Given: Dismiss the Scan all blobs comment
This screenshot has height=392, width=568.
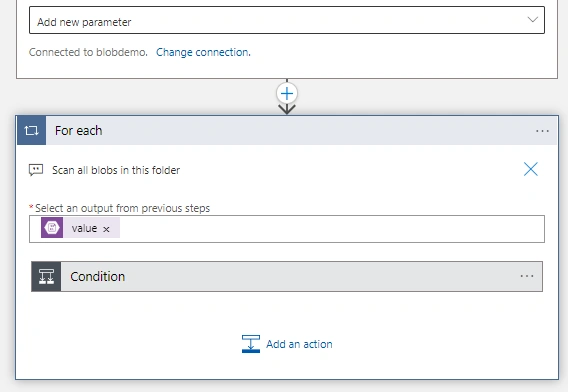Looking at the screenshot, I should (x=531, y=169).
